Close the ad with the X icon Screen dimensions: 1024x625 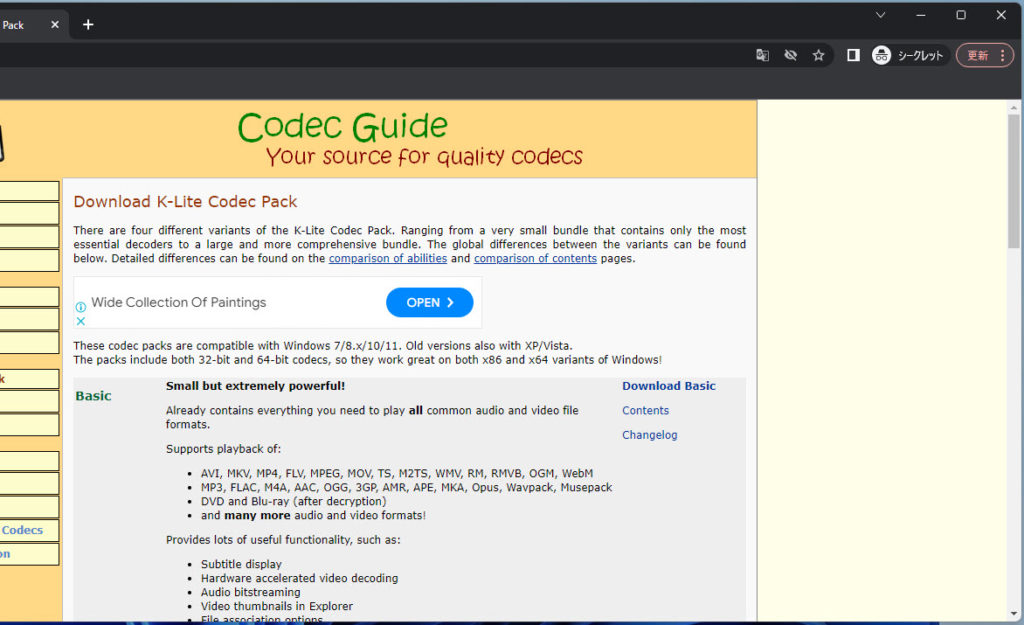pyautogui.click(x=81, y=321)
